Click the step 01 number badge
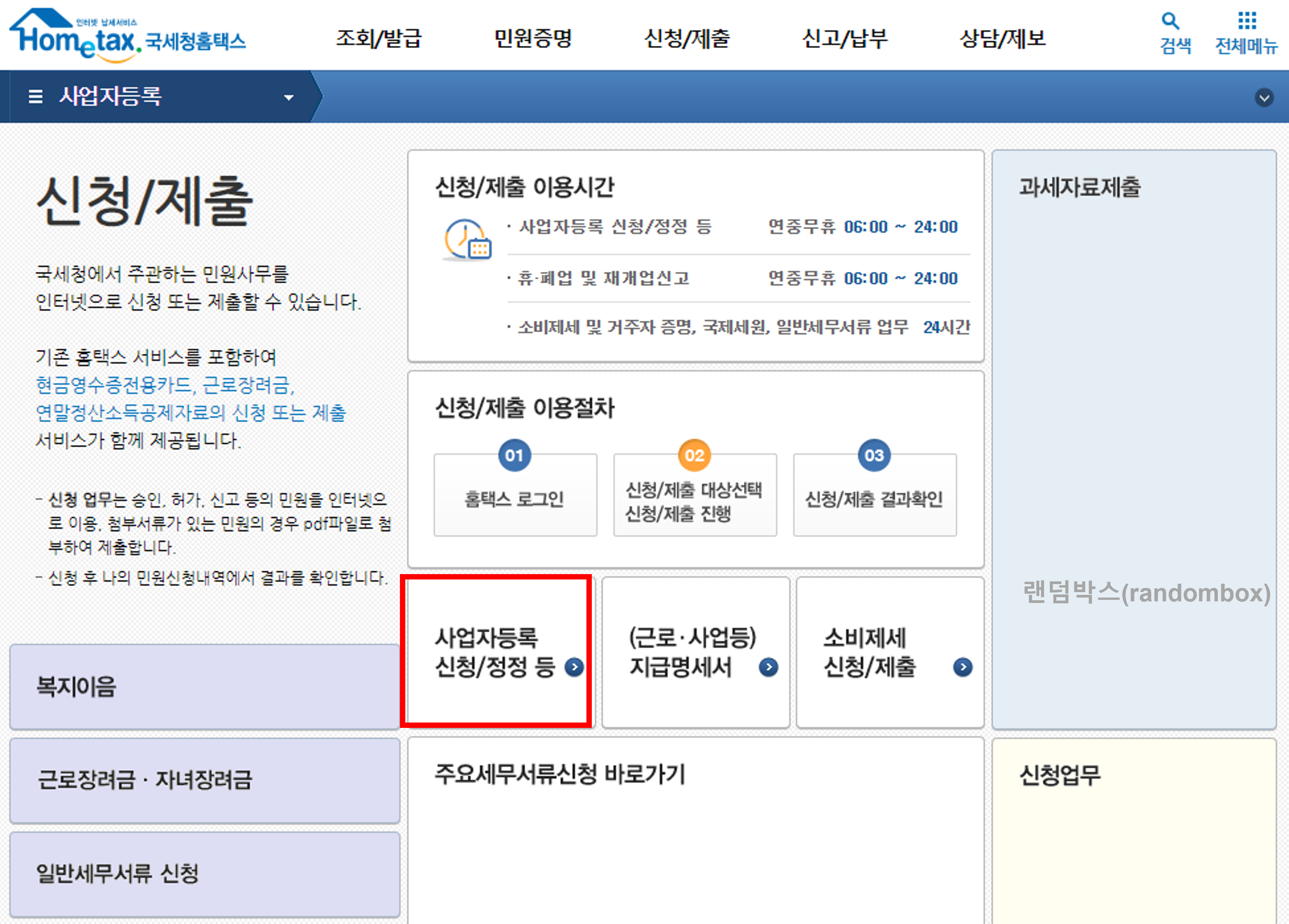 click(515, 455)
